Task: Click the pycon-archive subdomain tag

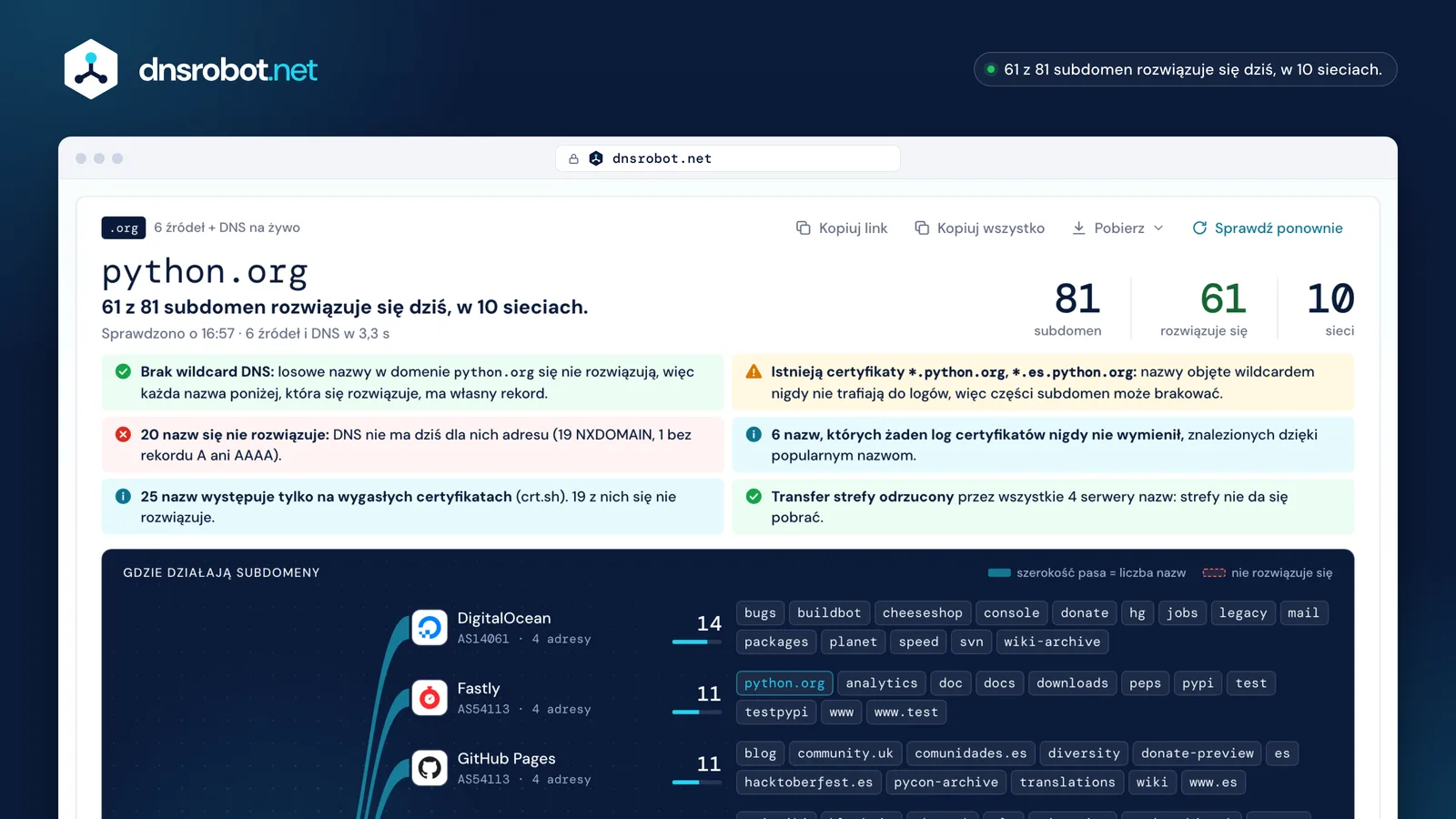Action: (945, 782)
